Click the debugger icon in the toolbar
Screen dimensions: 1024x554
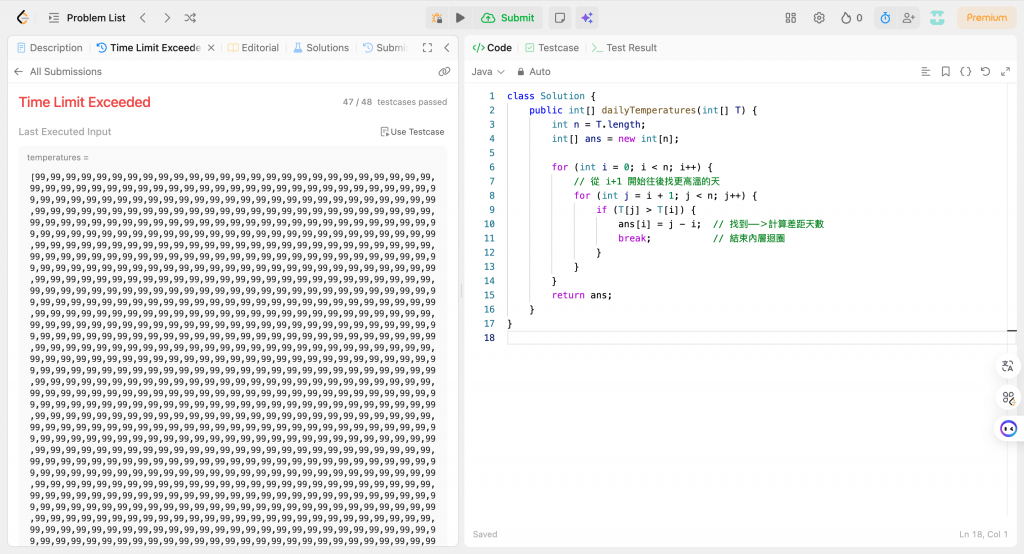click(437, 18)
